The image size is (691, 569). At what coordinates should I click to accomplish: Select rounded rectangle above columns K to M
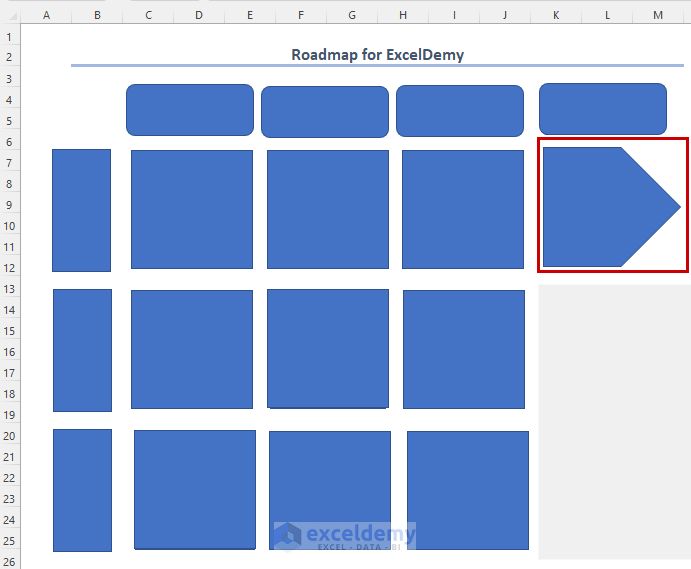coord(603,109)
